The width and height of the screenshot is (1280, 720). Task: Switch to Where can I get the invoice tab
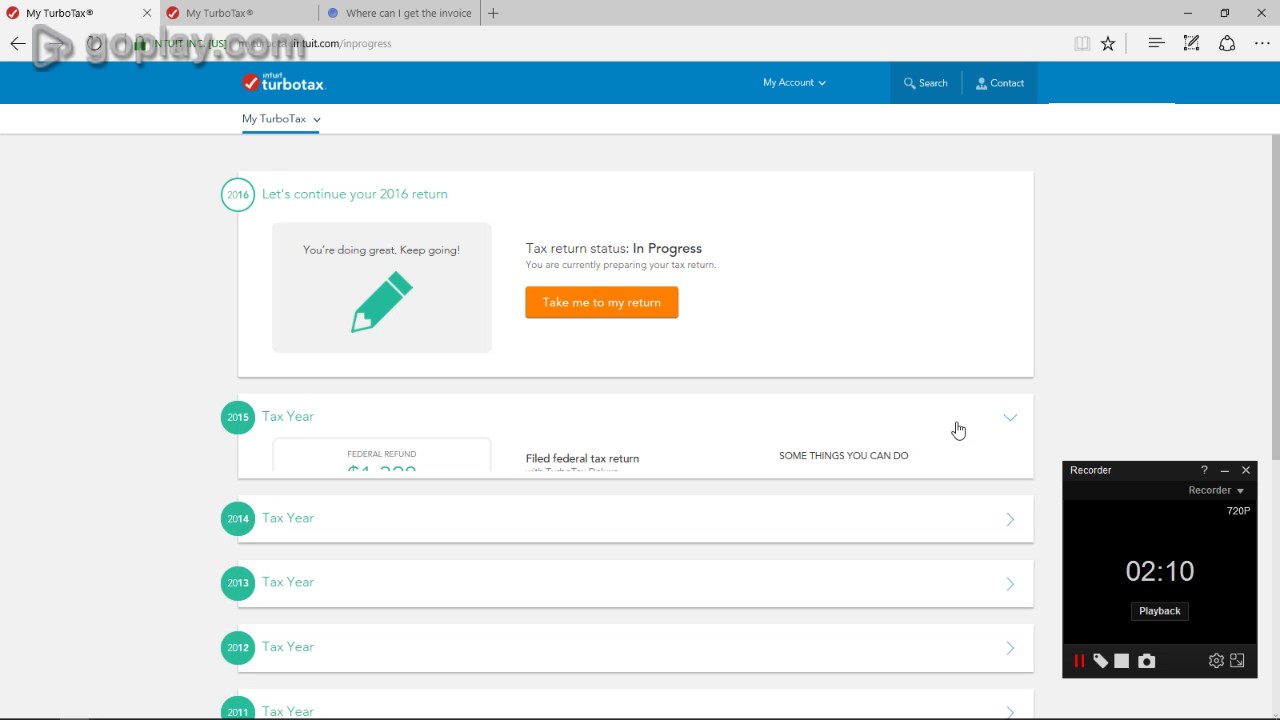pos(400,13)
